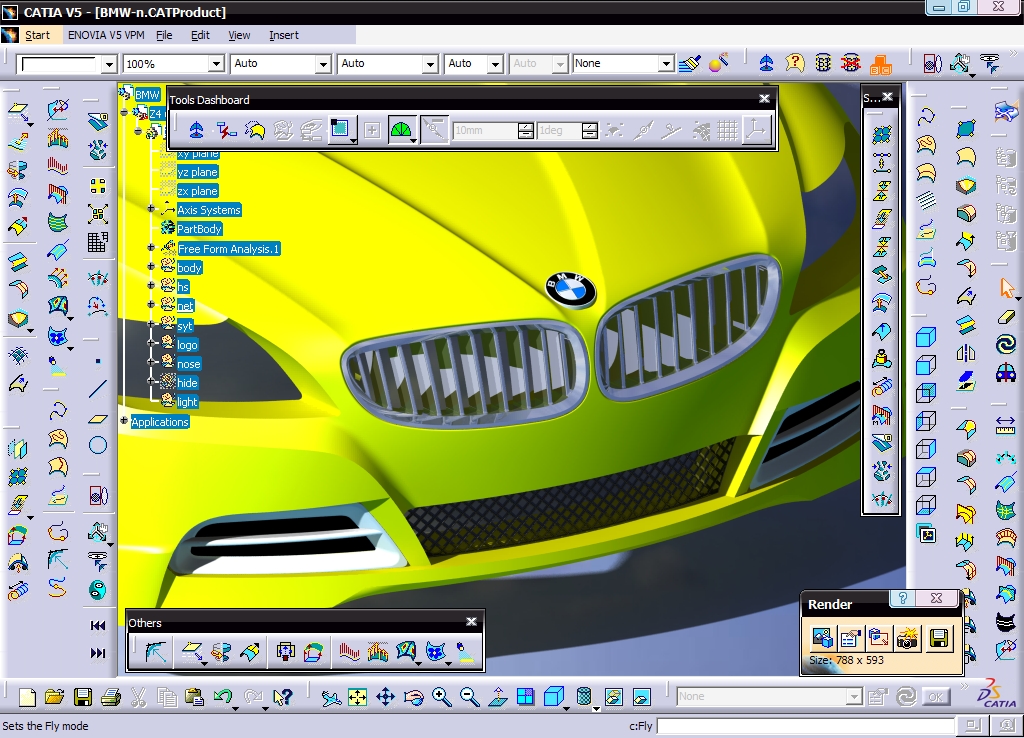
Task: Click the Render panel help question button
Action: tap(903, 598)
